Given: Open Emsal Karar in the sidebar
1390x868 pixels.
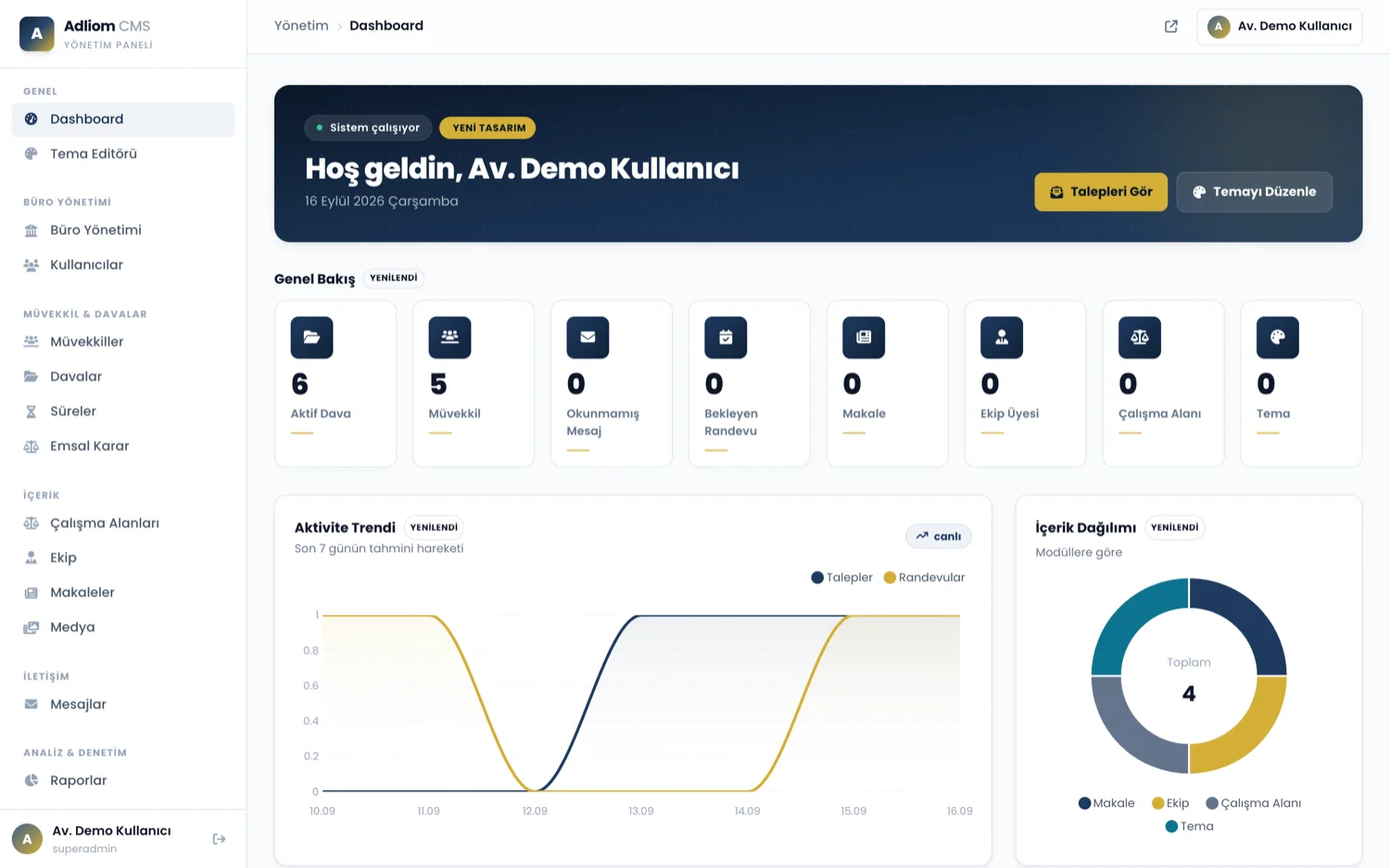Looking at the screenshot, I should click(123, 447).
